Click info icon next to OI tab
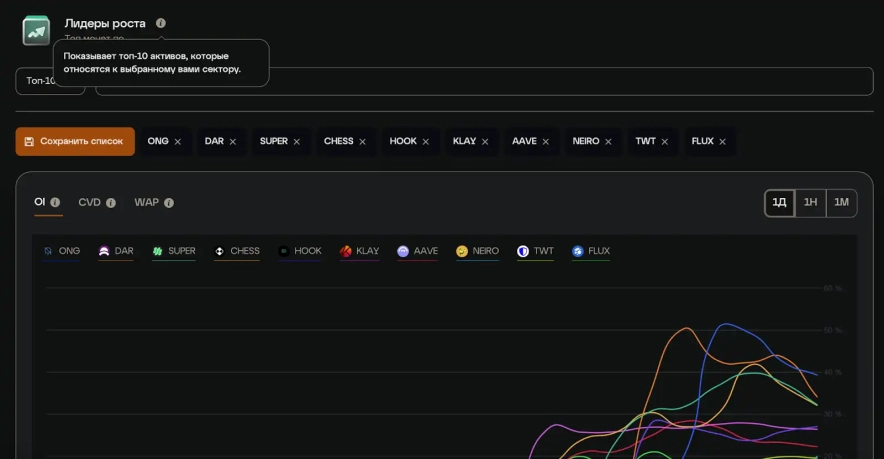 [55, 203]
